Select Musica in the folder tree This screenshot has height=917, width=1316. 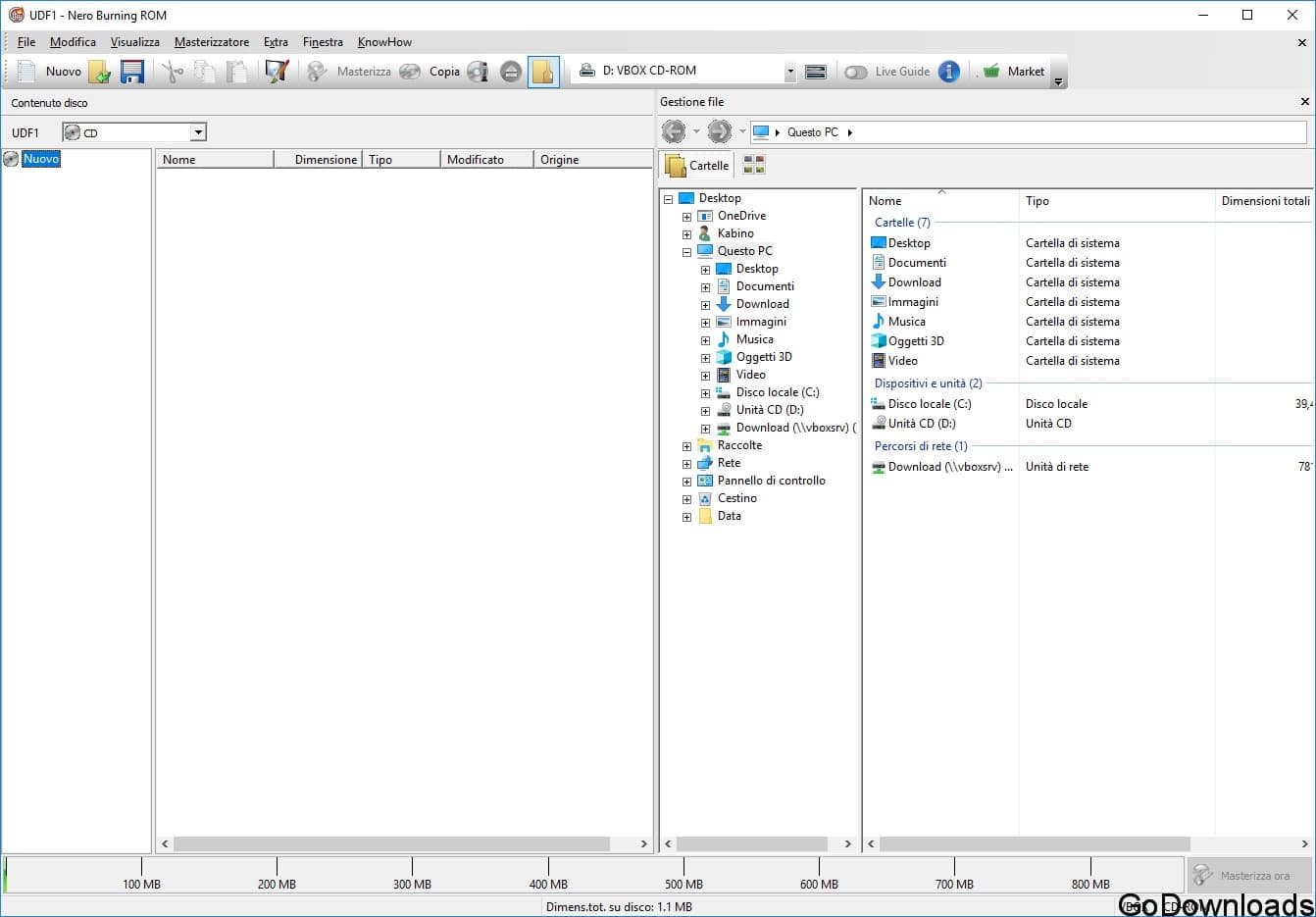[x=754, y=339]
